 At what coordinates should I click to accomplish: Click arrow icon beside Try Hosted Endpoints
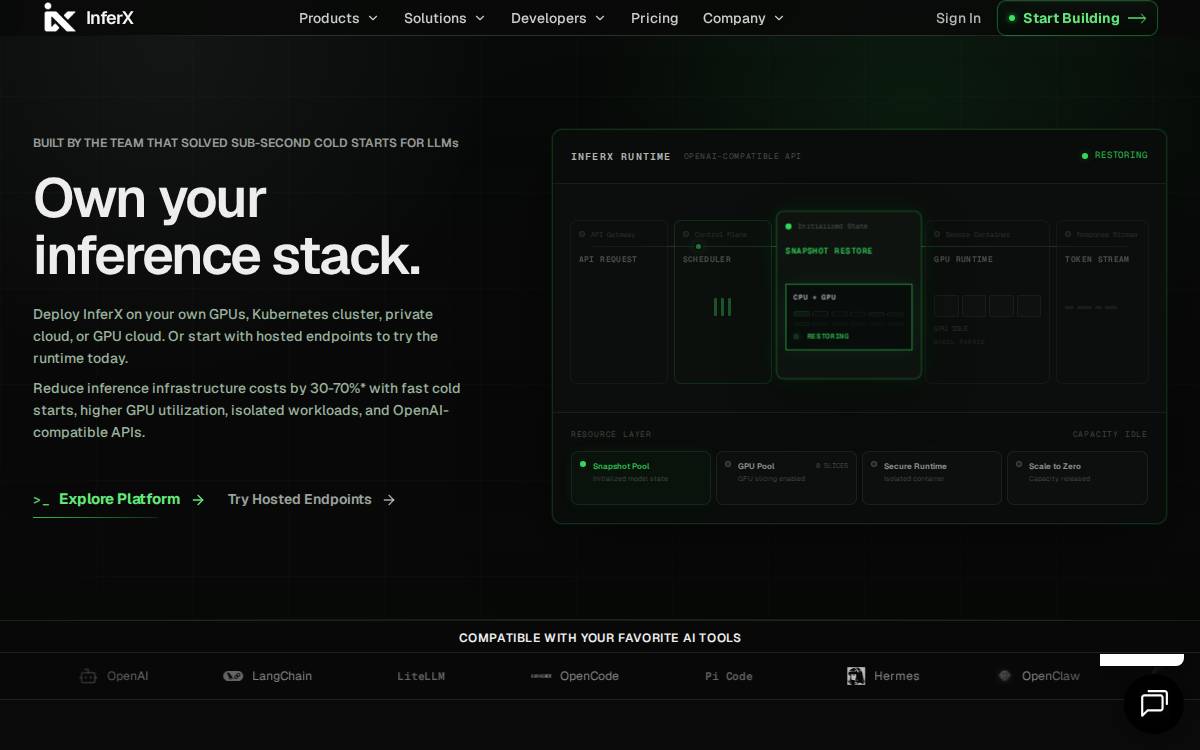(389, 500)
